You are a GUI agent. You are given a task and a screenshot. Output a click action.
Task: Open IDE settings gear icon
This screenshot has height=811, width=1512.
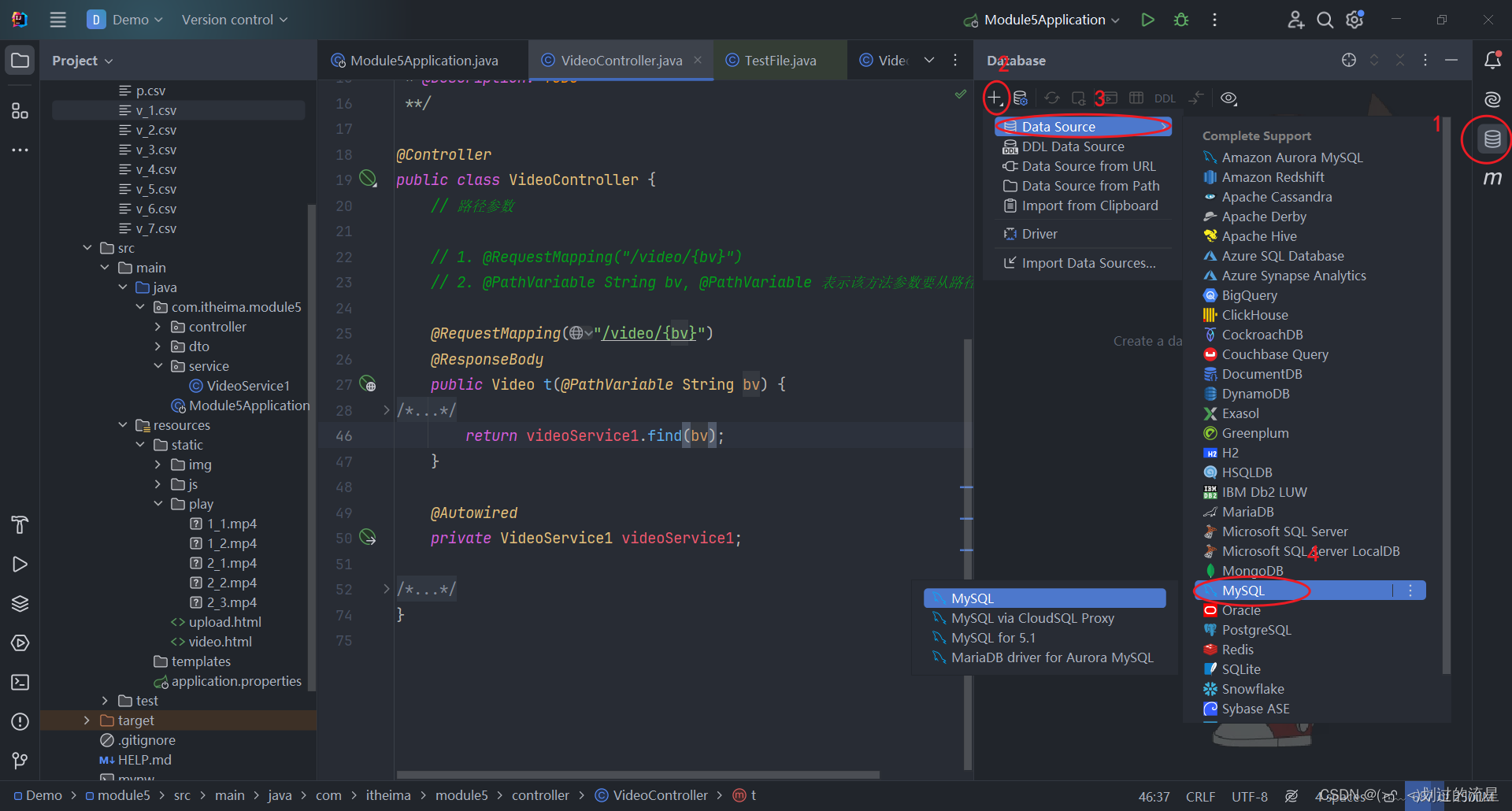point(1354,20)
